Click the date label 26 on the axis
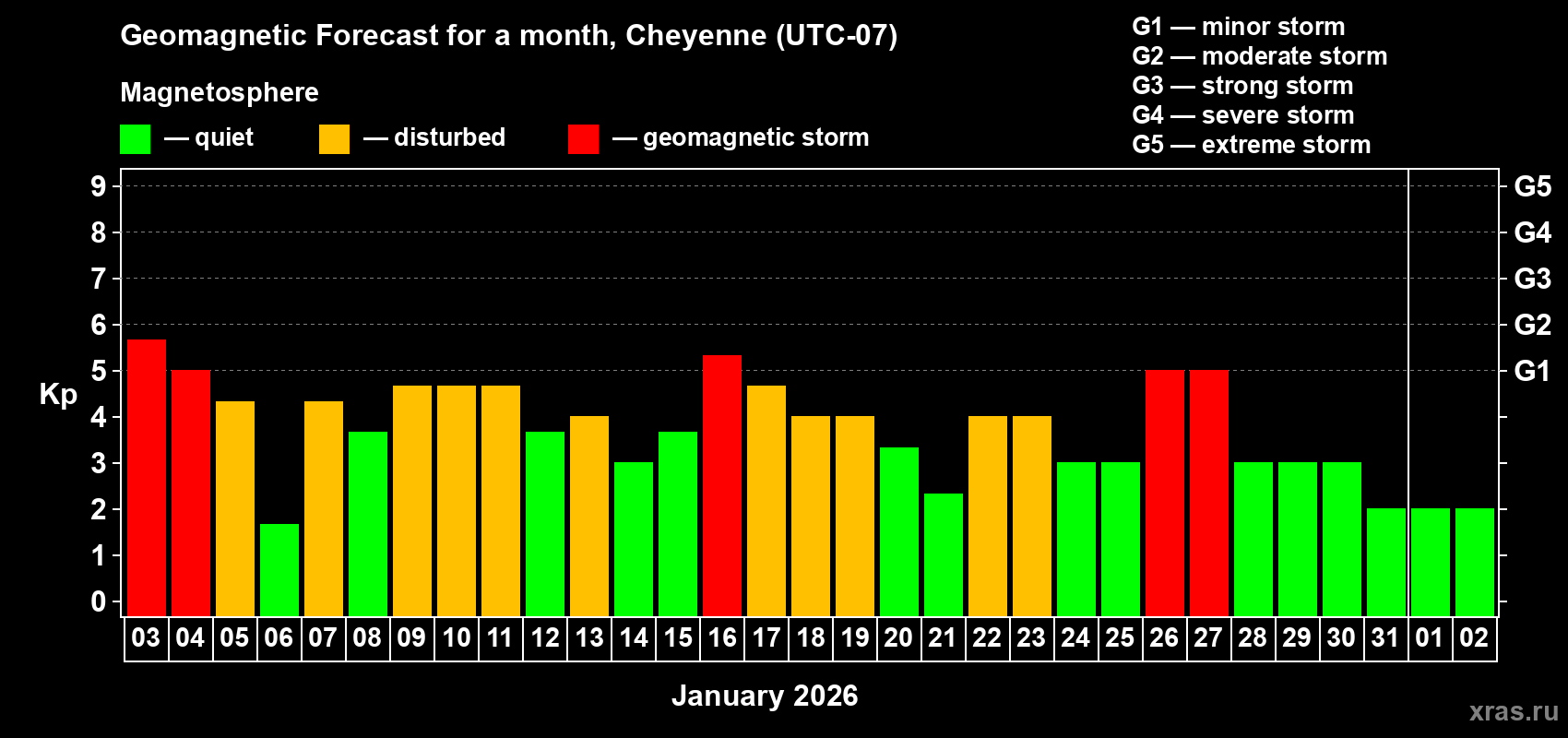The image size is (1568, 738). click(1164, 637)
